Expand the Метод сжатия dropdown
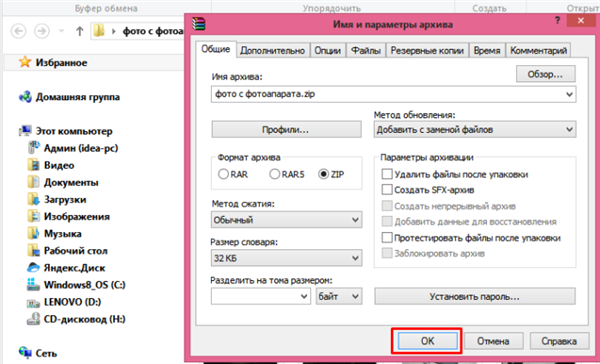This screenshot has width=600, height=364. (x=286, y=220)
